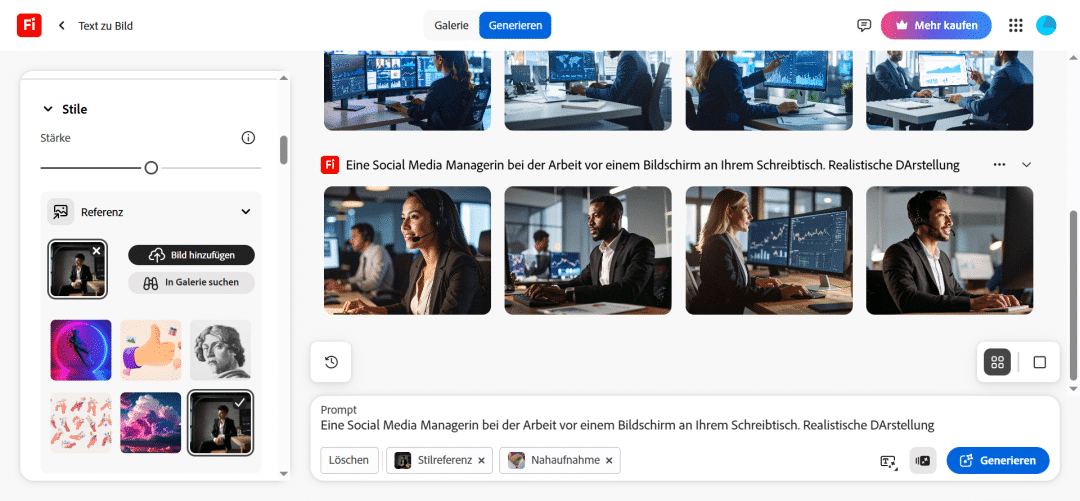The height and width of the screenshot is (501, 1080).
Task: Open the user profile avatar
Action: 1046,25
